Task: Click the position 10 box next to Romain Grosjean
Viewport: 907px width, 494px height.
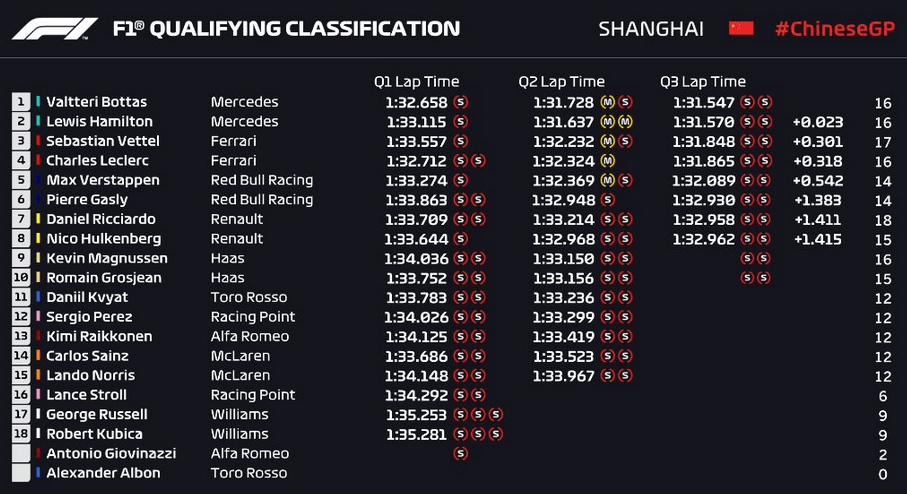Action: click(21, 278)
